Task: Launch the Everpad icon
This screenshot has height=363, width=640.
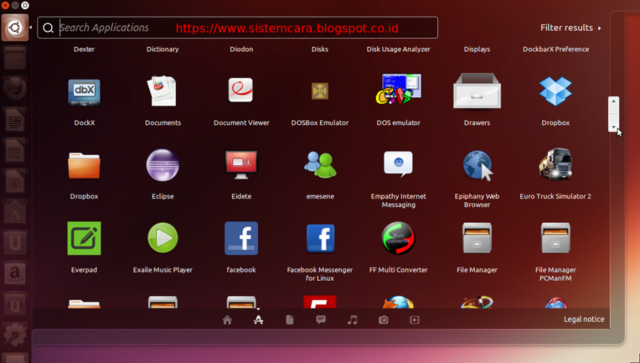Action: click(84, 238)
